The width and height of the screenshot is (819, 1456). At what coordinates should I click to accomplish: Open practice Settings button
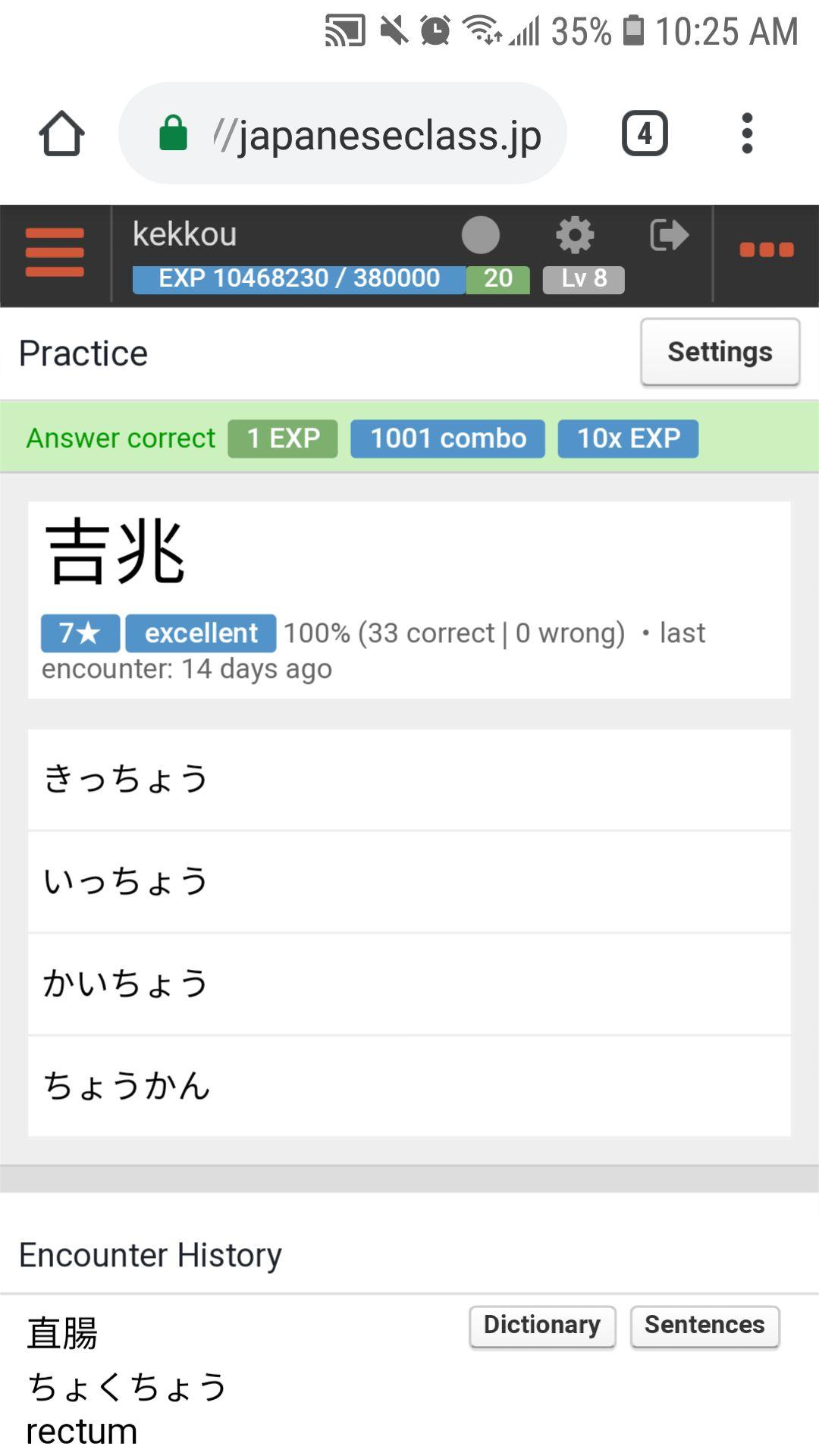(x=720, y=352)
